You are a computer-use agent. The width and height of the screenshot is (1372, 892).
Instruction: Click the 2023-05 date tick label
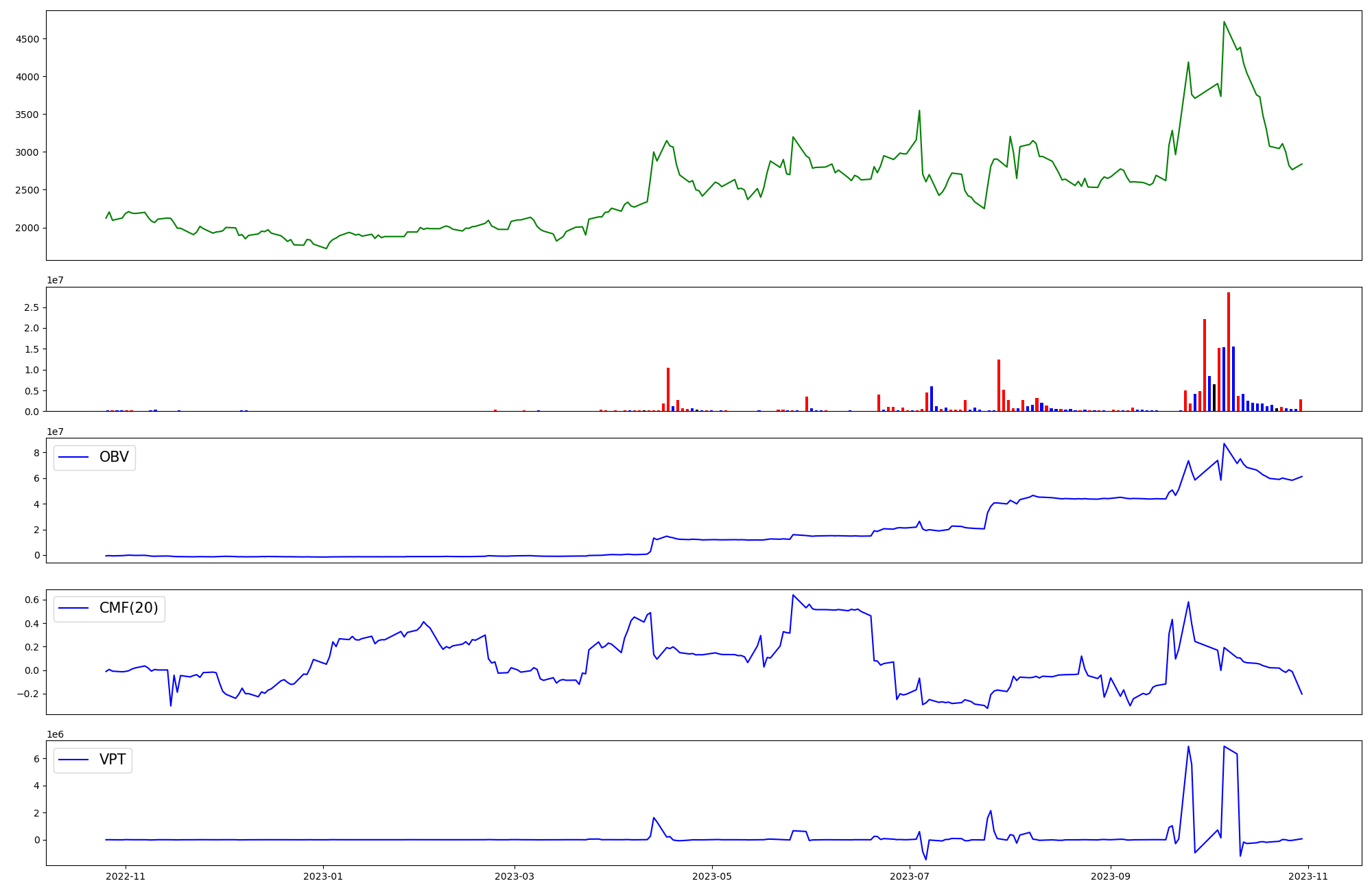click(x=712, y=876)
